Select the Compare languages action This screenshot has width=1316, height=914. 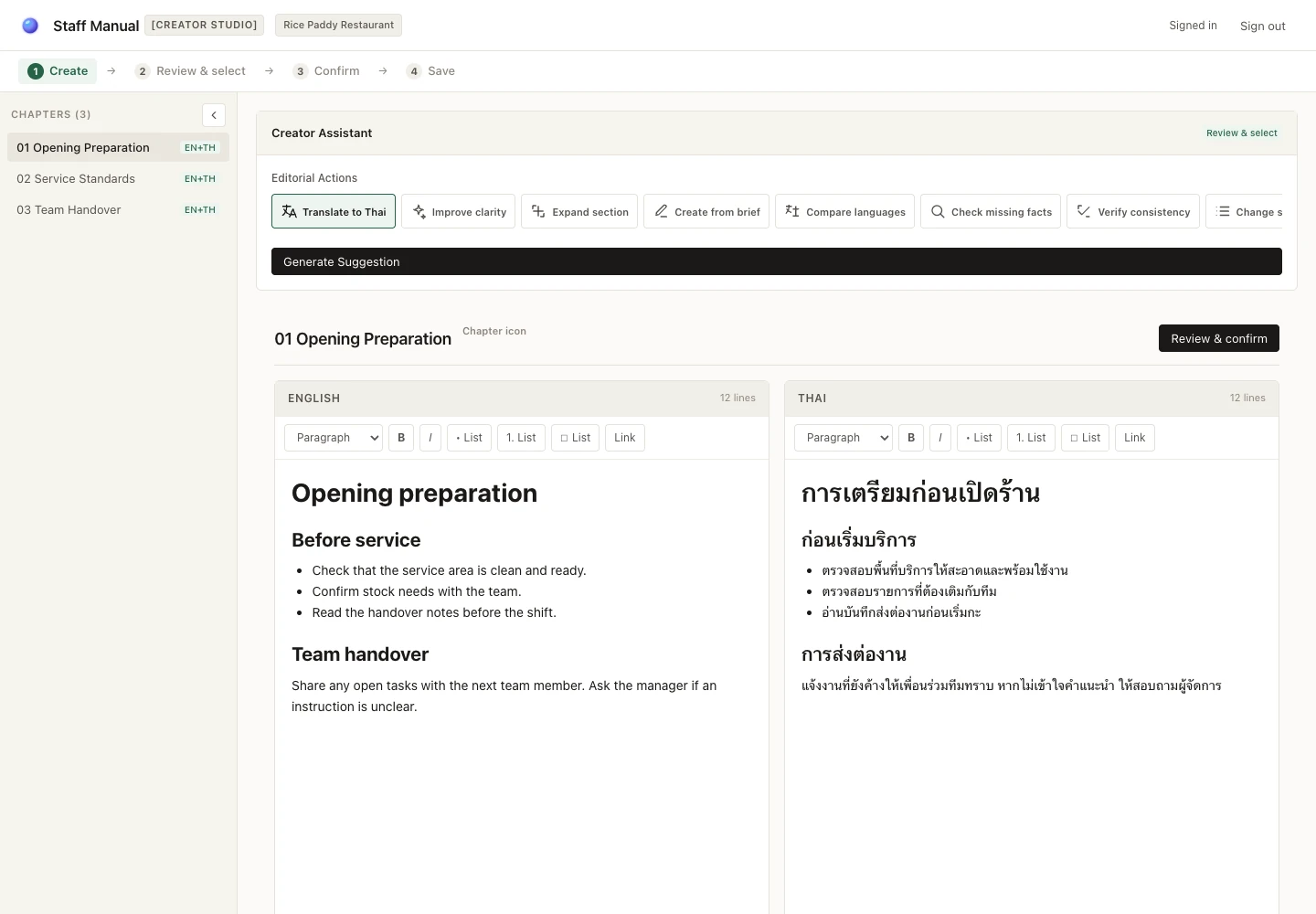[x=844, y=211]
